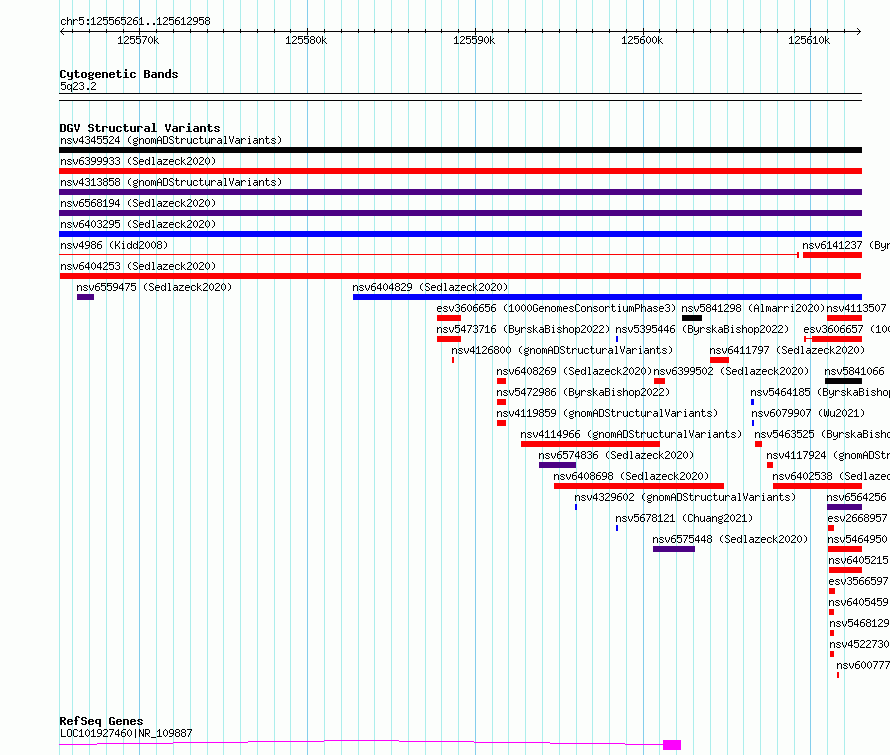This screenshot has width=890, height=755.
Task: Click nsv4329602 gnomADStructuralVariants label
Action: pos(685,497)
